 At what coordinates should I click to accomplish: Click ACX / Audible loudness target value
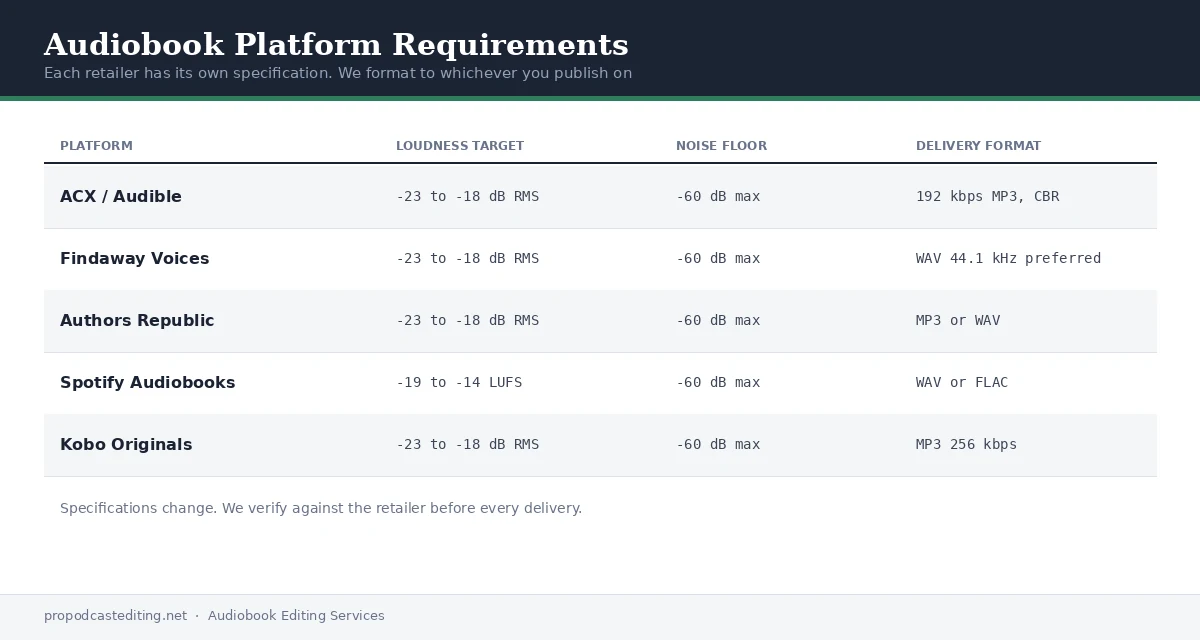[x=467, y=197]
